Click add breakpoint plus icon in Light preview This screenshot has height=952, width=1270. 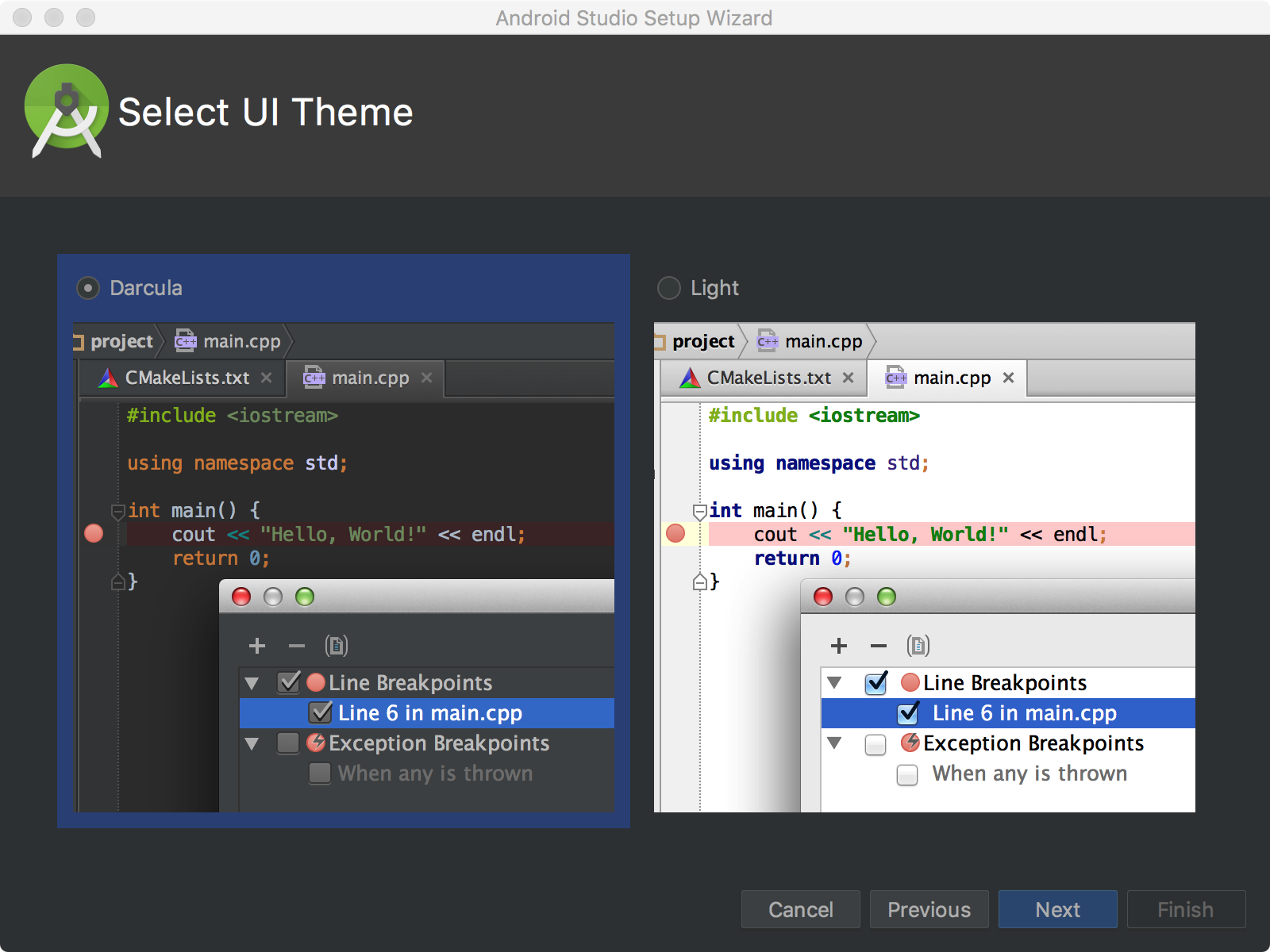pos(839,646)
